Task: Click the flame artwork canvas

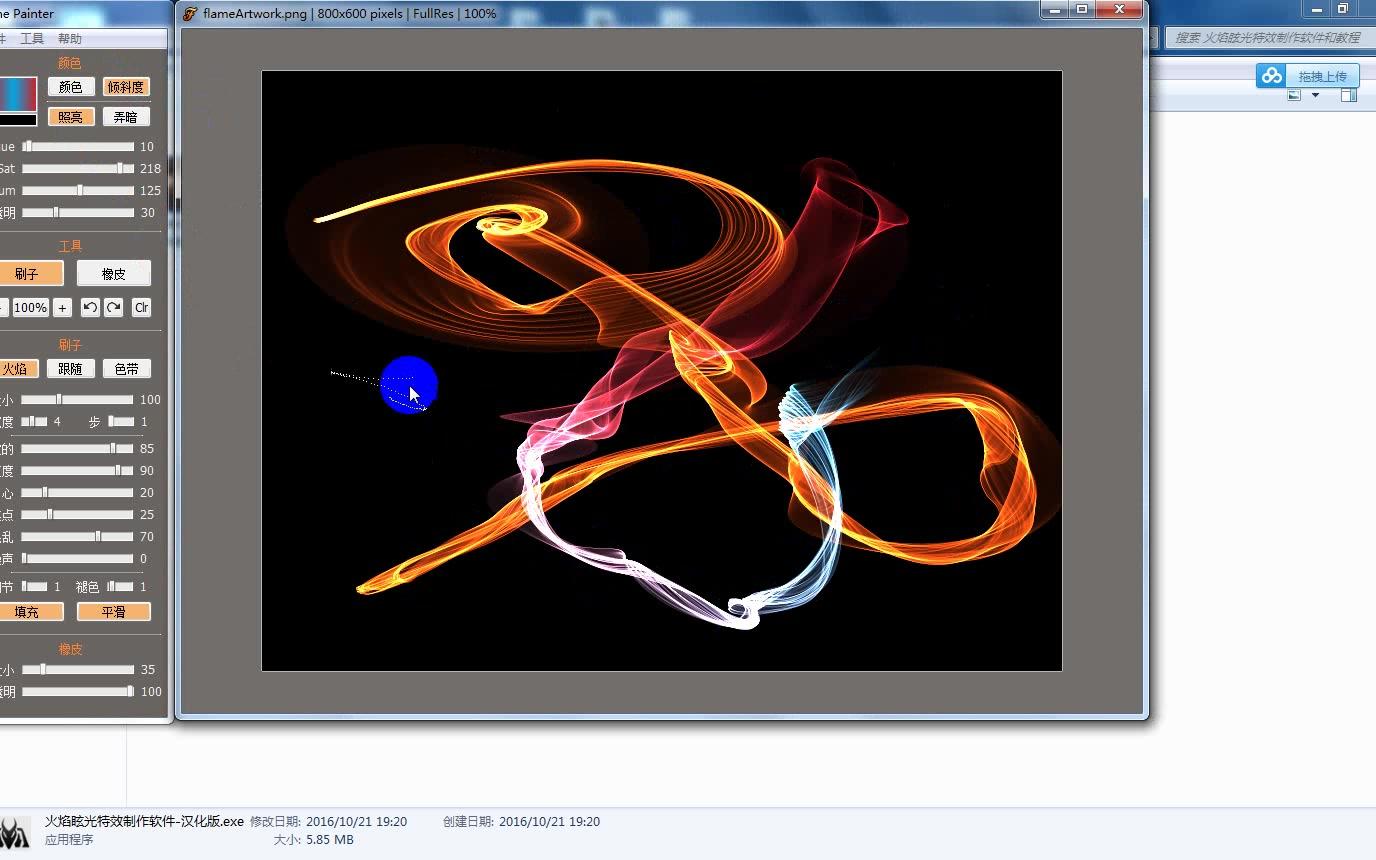Action: [x=662, y=371]
